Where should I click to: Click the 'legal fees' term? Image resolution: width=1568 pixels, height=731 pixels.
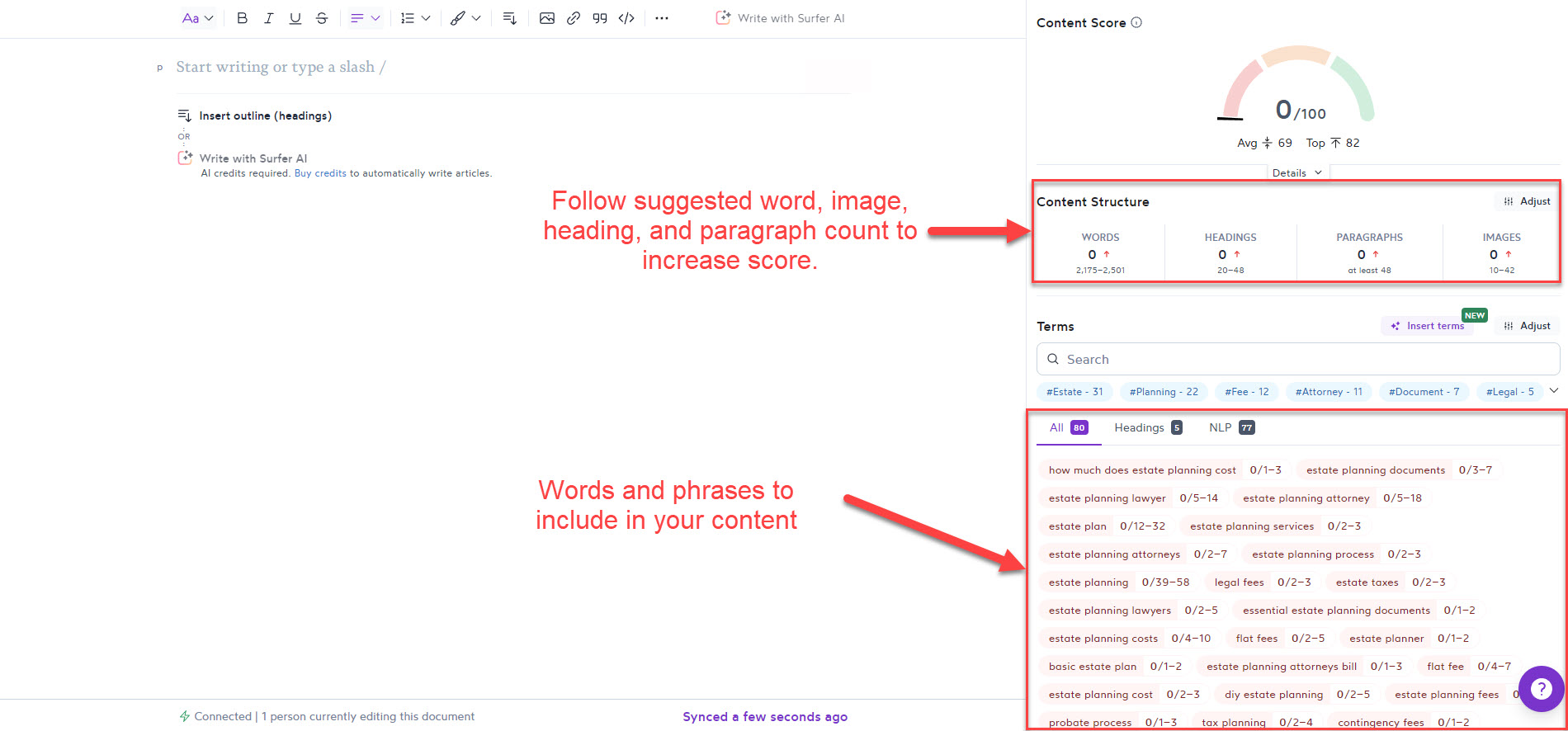point(1239,582)
